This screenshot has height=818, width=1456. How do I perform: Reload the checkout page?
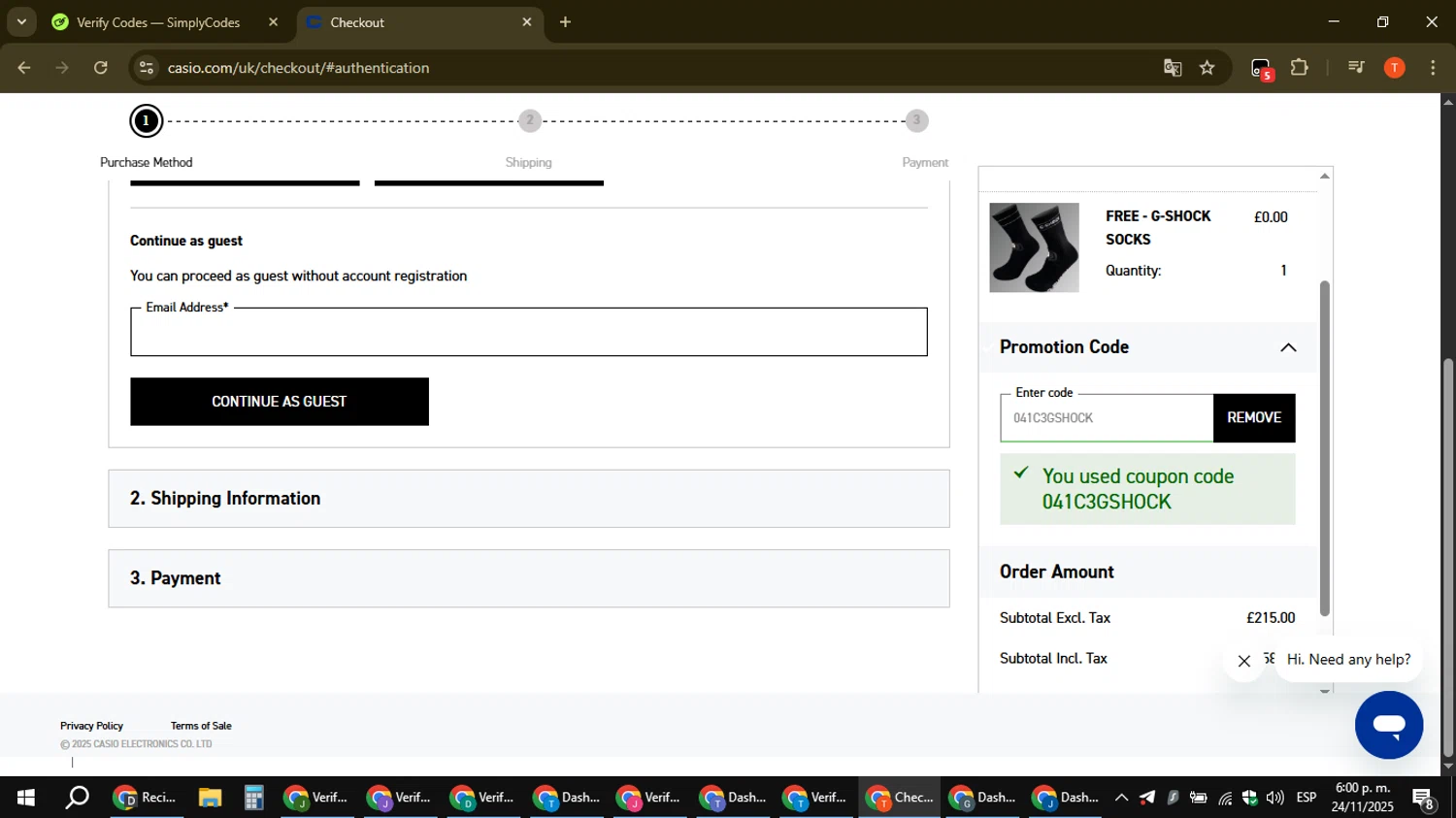pos(101,68)
